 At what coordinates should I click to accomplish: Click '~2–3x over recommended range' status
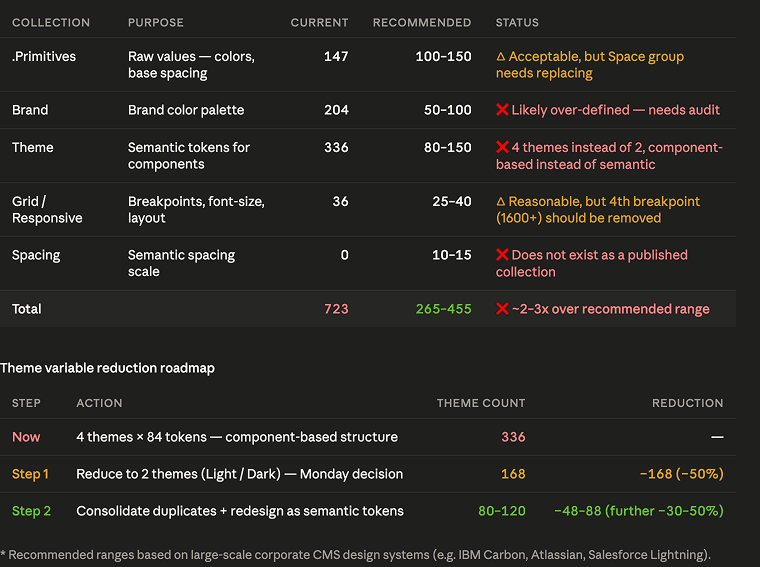click(611, 309)
